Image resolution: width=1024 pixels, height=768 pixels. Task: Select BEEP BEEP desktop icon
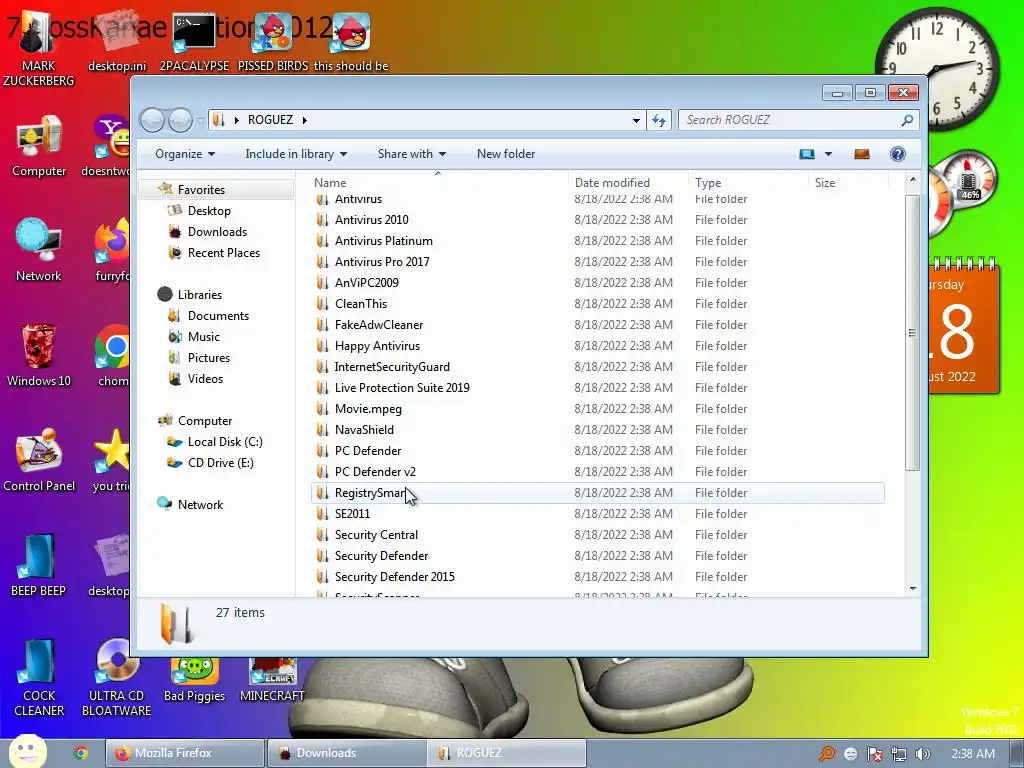point(39,566)
